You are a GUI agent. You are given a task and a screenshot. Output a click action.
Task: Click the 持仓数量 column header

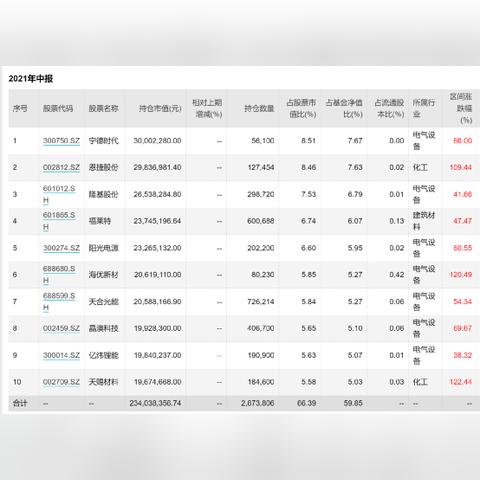[259, 108]
